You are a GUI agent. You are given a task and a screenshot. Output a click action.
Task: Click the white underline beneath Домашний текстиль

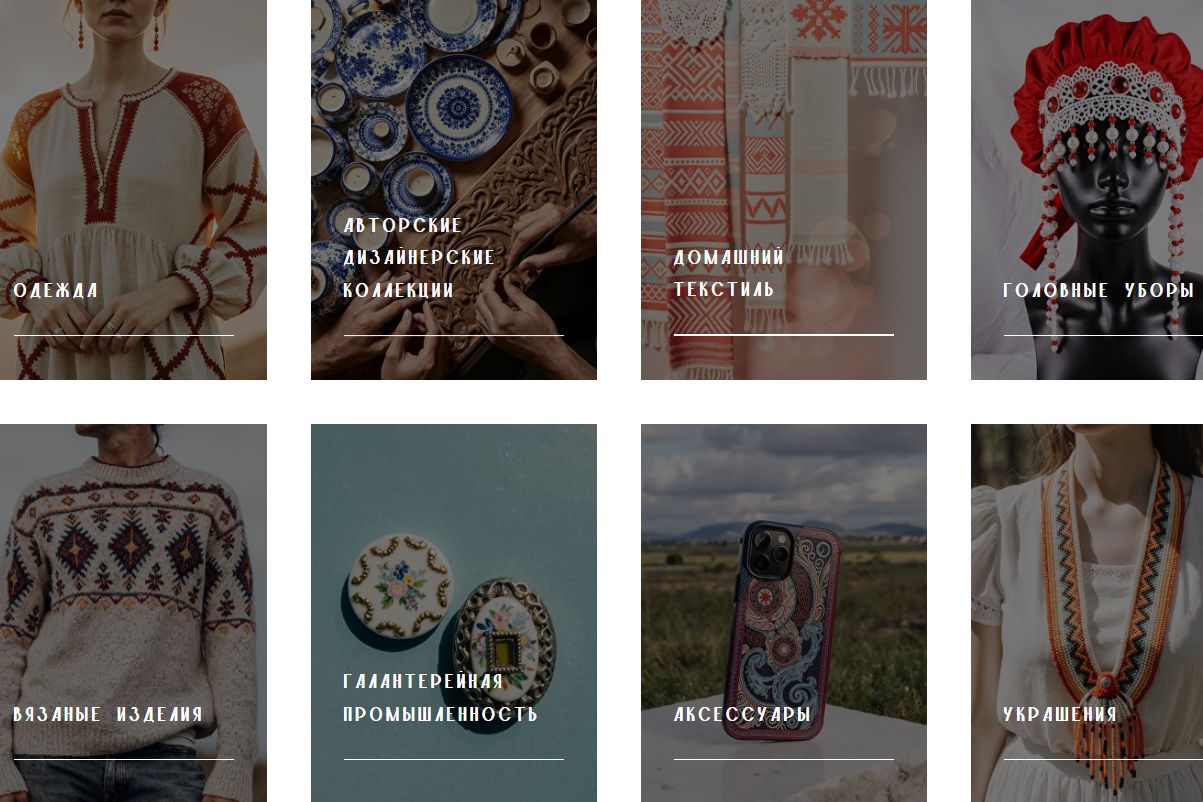click(784, 335)
